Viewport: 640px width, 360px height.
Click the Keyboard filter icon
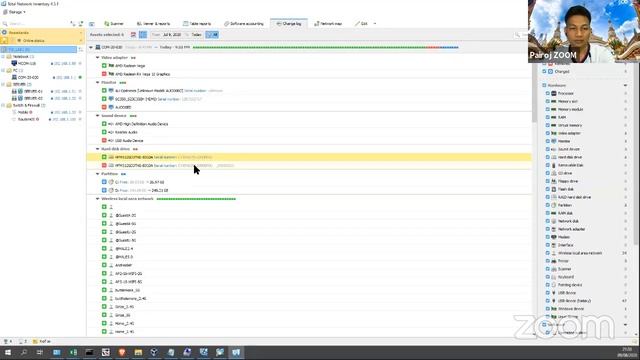pyautogui.click(x=554, y=277)
